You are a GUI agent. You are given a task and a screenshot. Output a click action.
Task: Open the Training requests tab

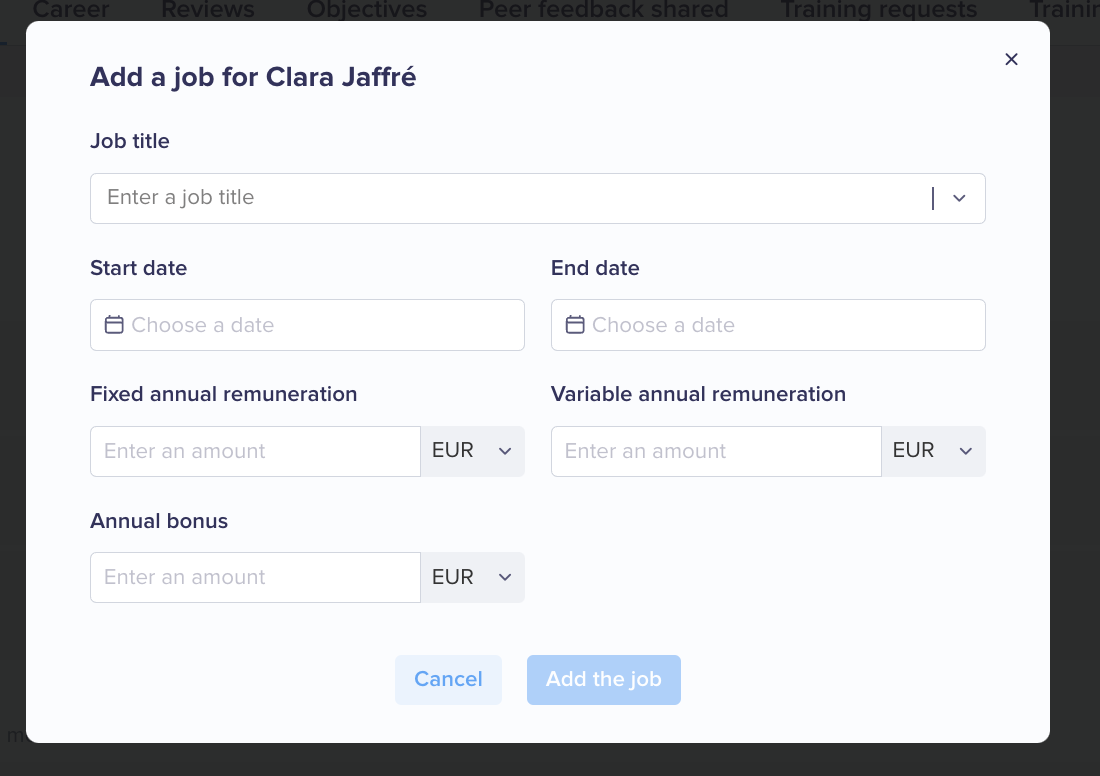pyautogui.click(x=878, y=9)
